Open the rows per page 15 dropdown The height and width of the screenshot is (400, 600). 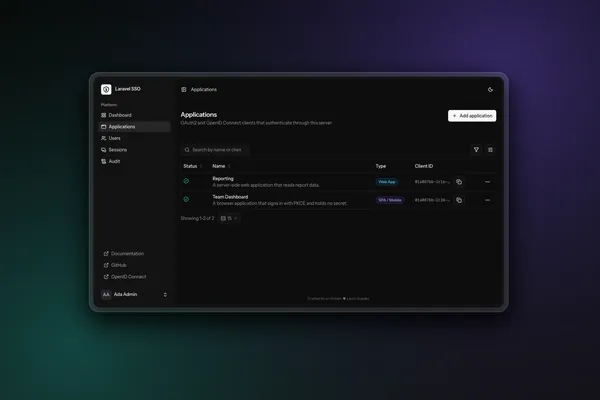click(x=229, y=218)
